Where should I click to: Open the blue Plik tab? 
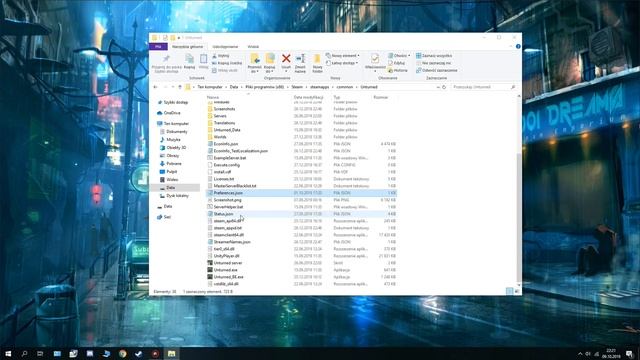(x=158, y=47)
